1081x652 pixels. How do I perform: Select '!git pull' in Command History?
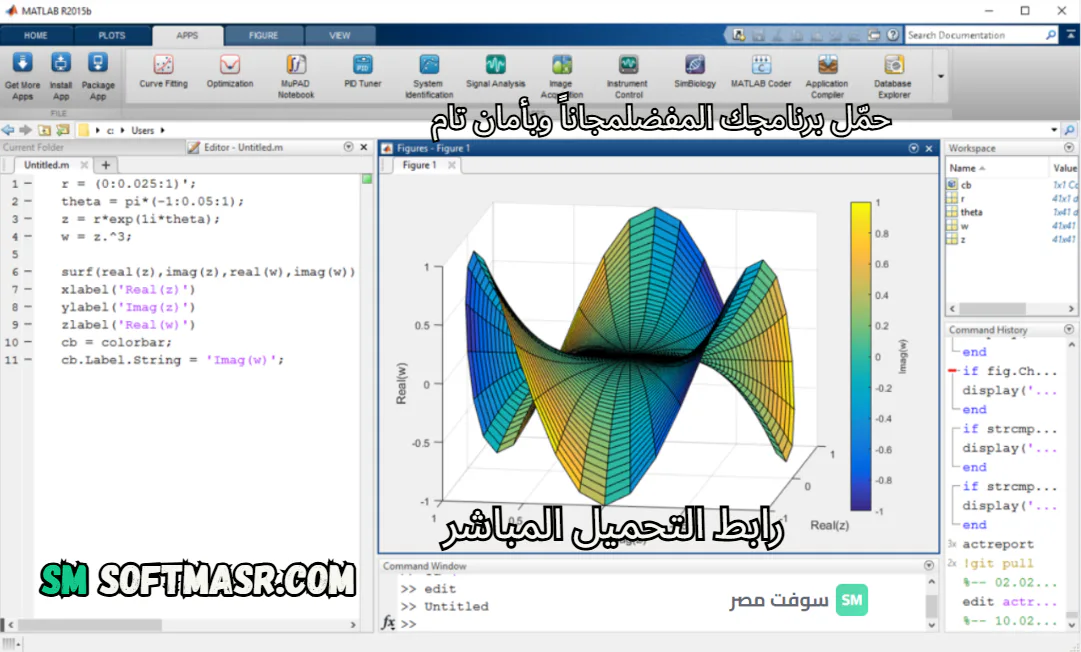tap(998, 563)
